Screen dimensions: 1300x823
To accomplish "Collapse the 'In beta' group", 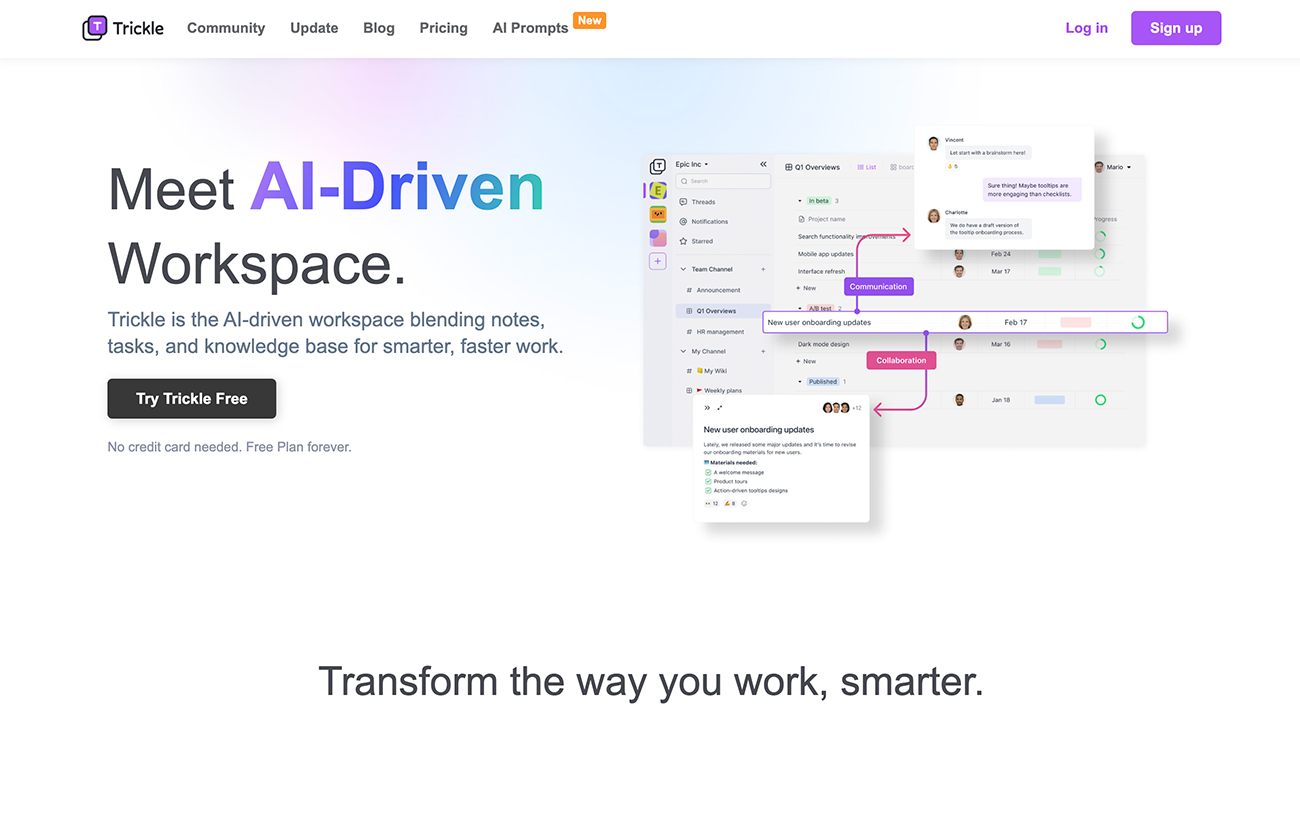I will point(800,201).
